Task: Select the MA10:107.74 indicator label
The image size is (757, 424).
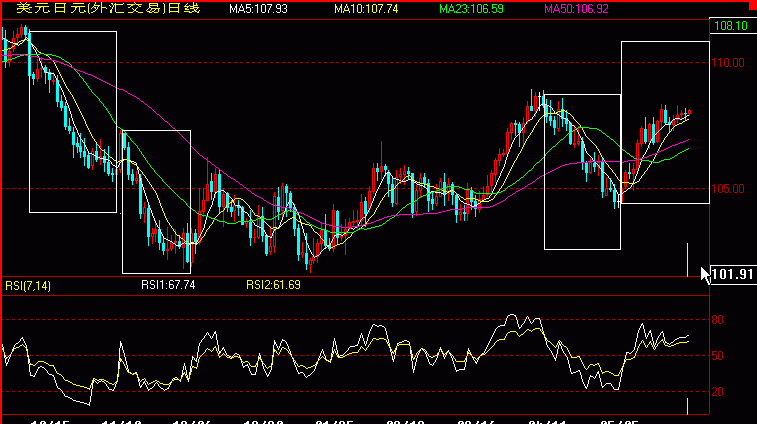Action: coord(366,9)
